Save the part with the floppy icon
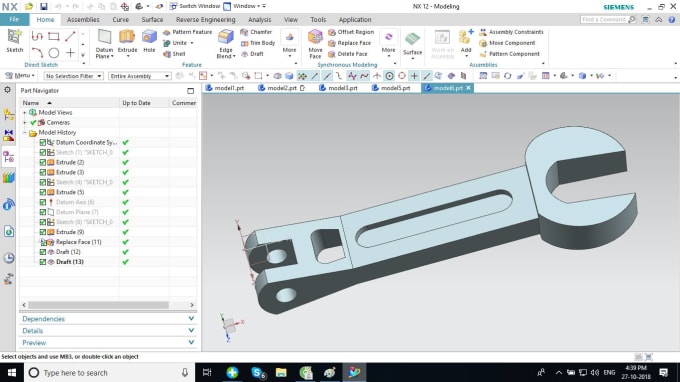The height and width of the screenshot is (382, 680). tap(43, 7)
